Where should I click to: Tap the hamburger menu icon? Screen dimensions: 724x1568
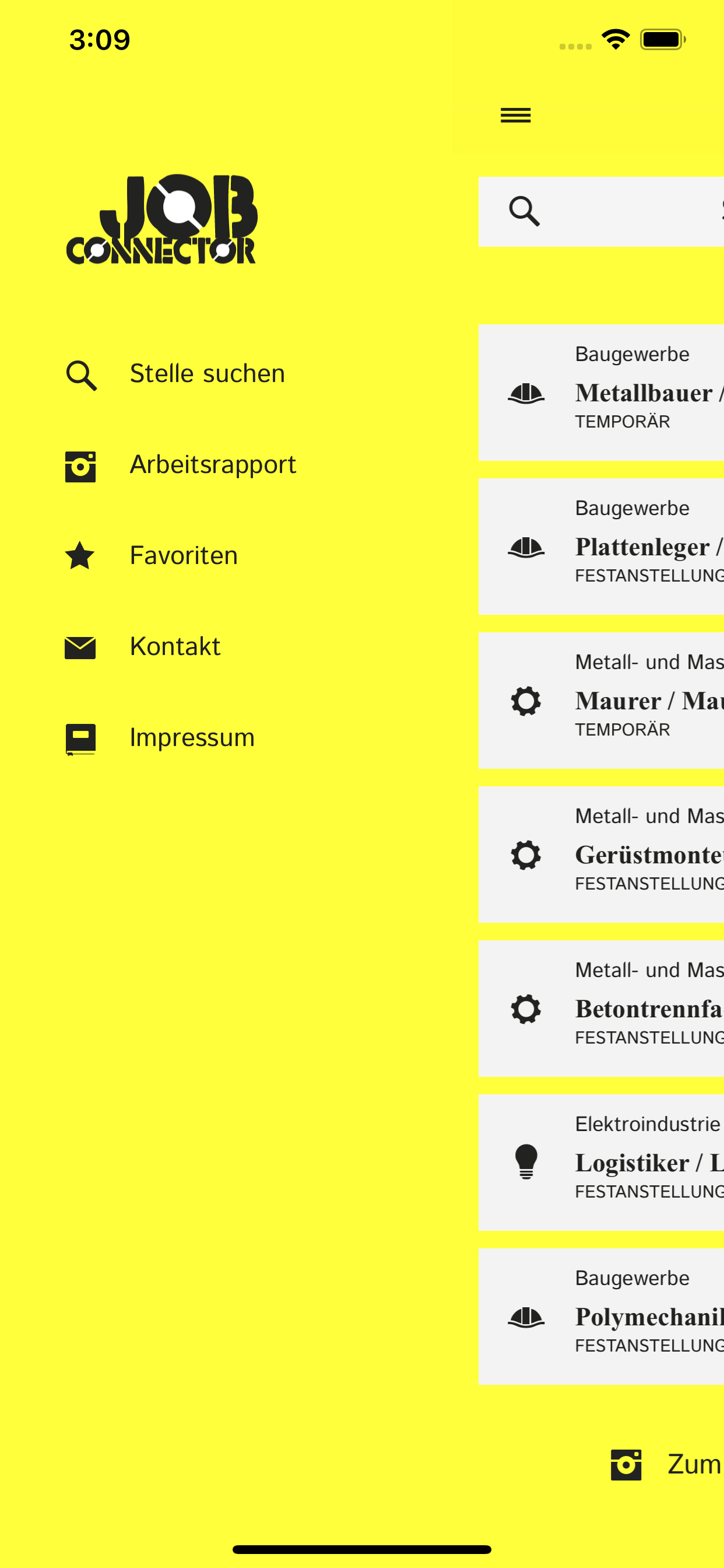pyautogui.click(x=515, y=115)
